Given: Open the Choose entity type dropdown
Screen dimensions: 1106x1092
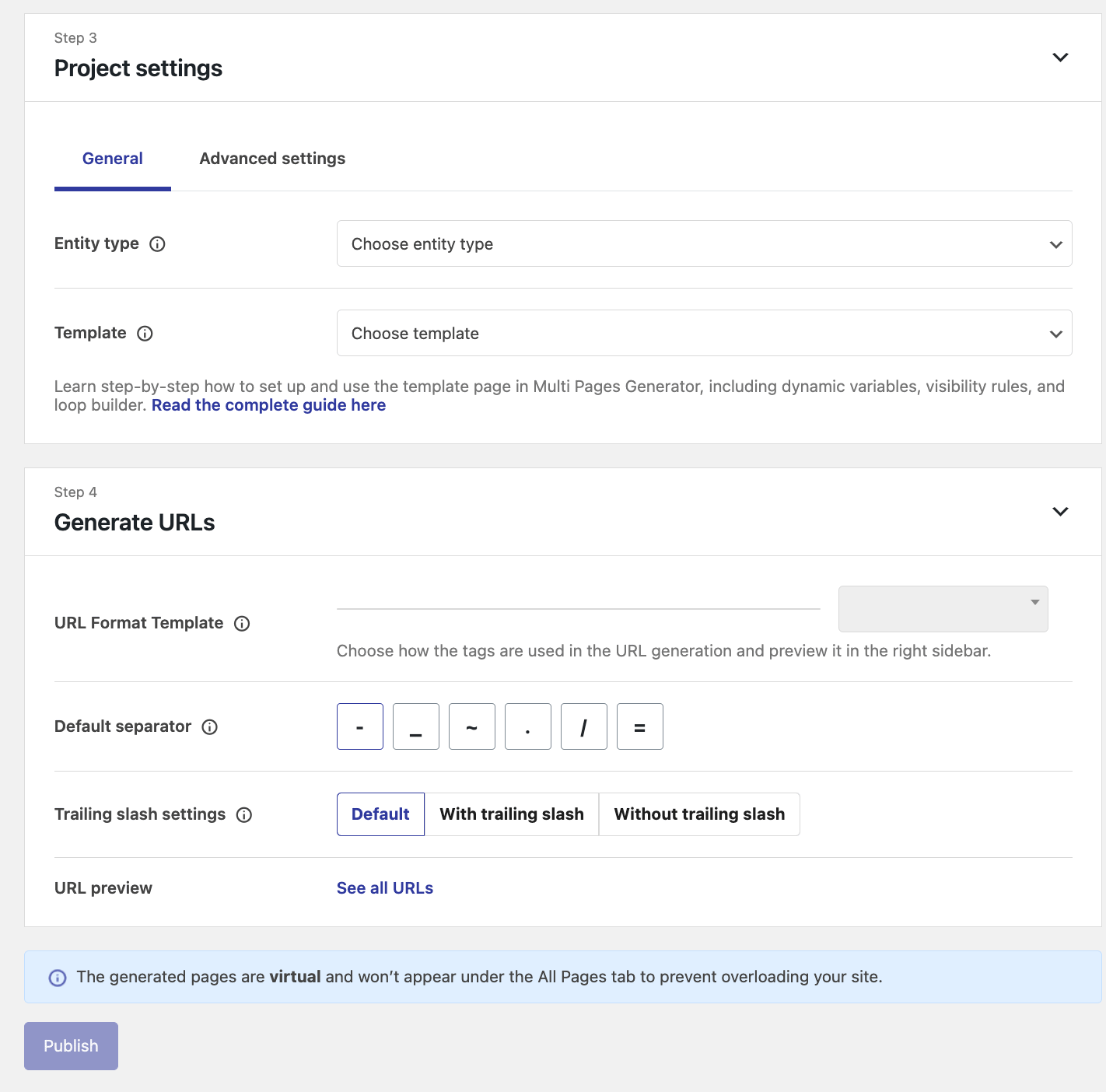Looking at the screenshot, I should (704, 243).
